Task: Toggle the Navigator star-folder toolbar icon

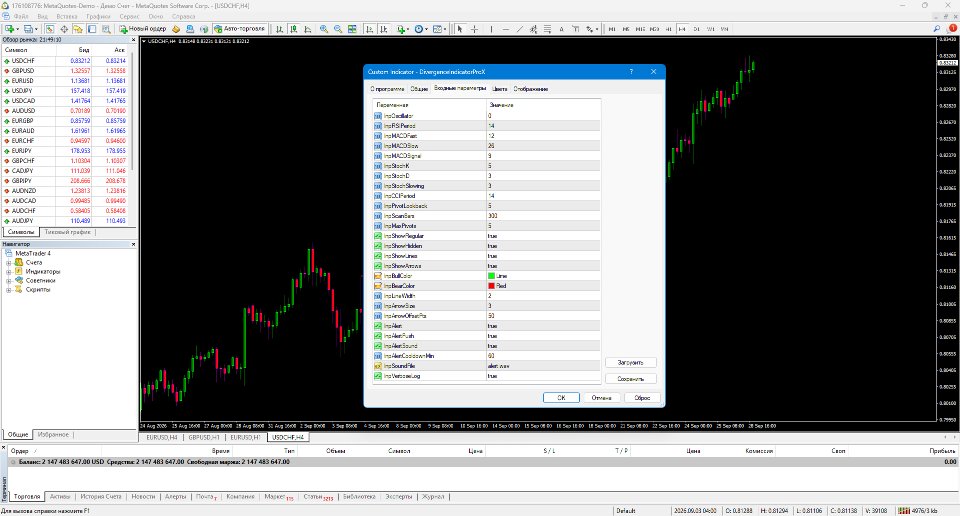Action: click(78, 29)
